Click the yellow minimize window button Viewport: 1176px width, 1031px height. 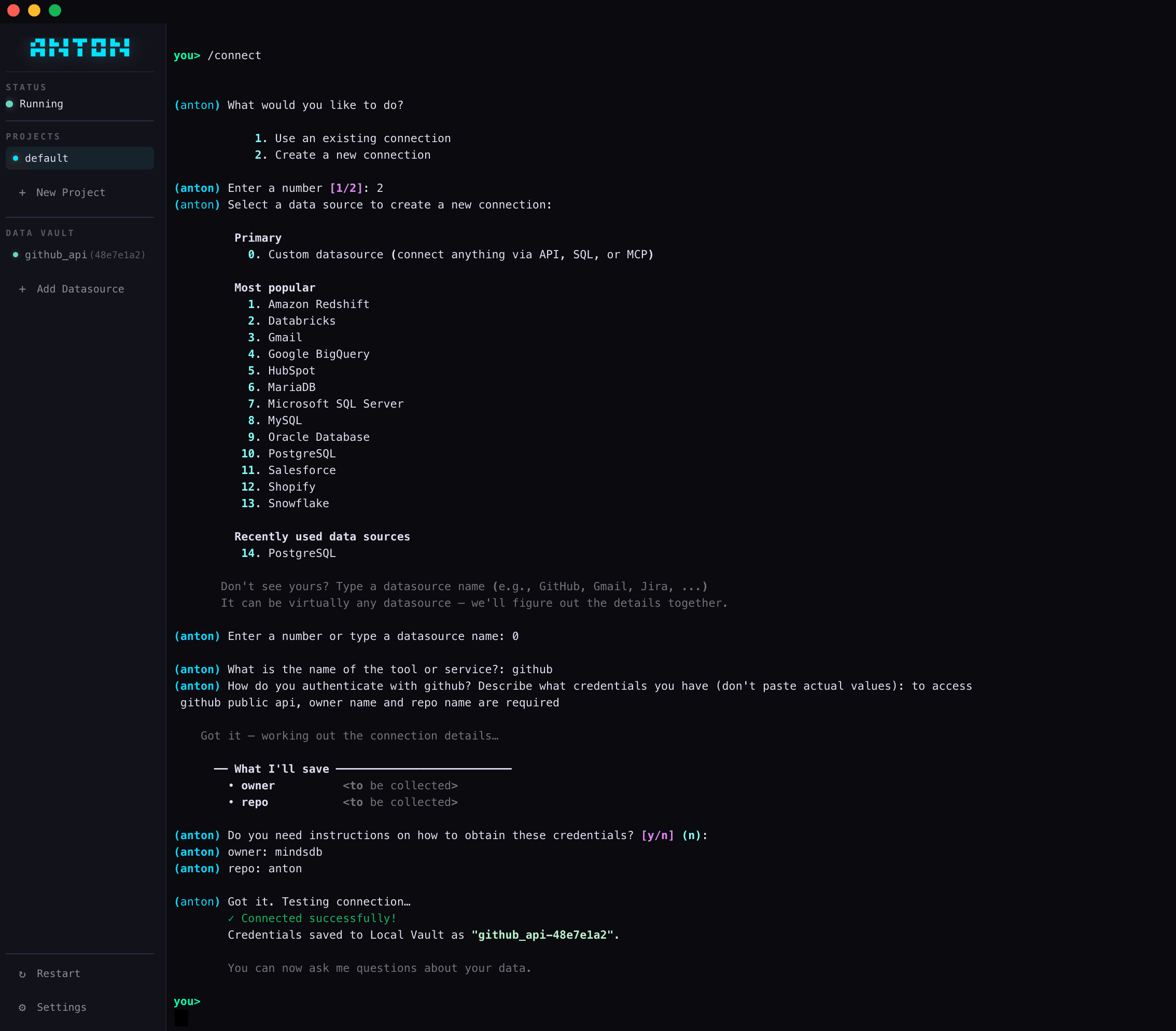[x=35, y=10]
